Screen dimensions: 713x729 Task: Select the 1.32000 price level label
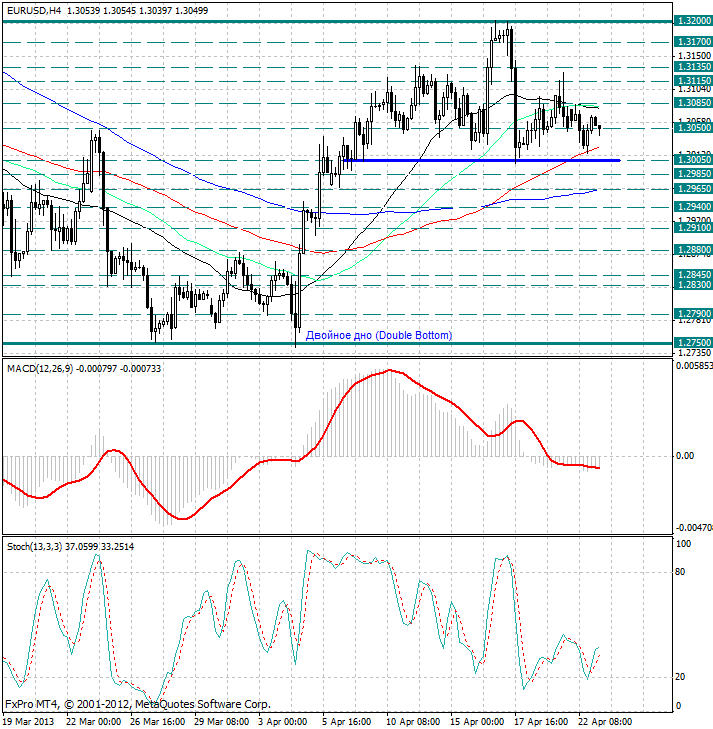tap(693, 21)
